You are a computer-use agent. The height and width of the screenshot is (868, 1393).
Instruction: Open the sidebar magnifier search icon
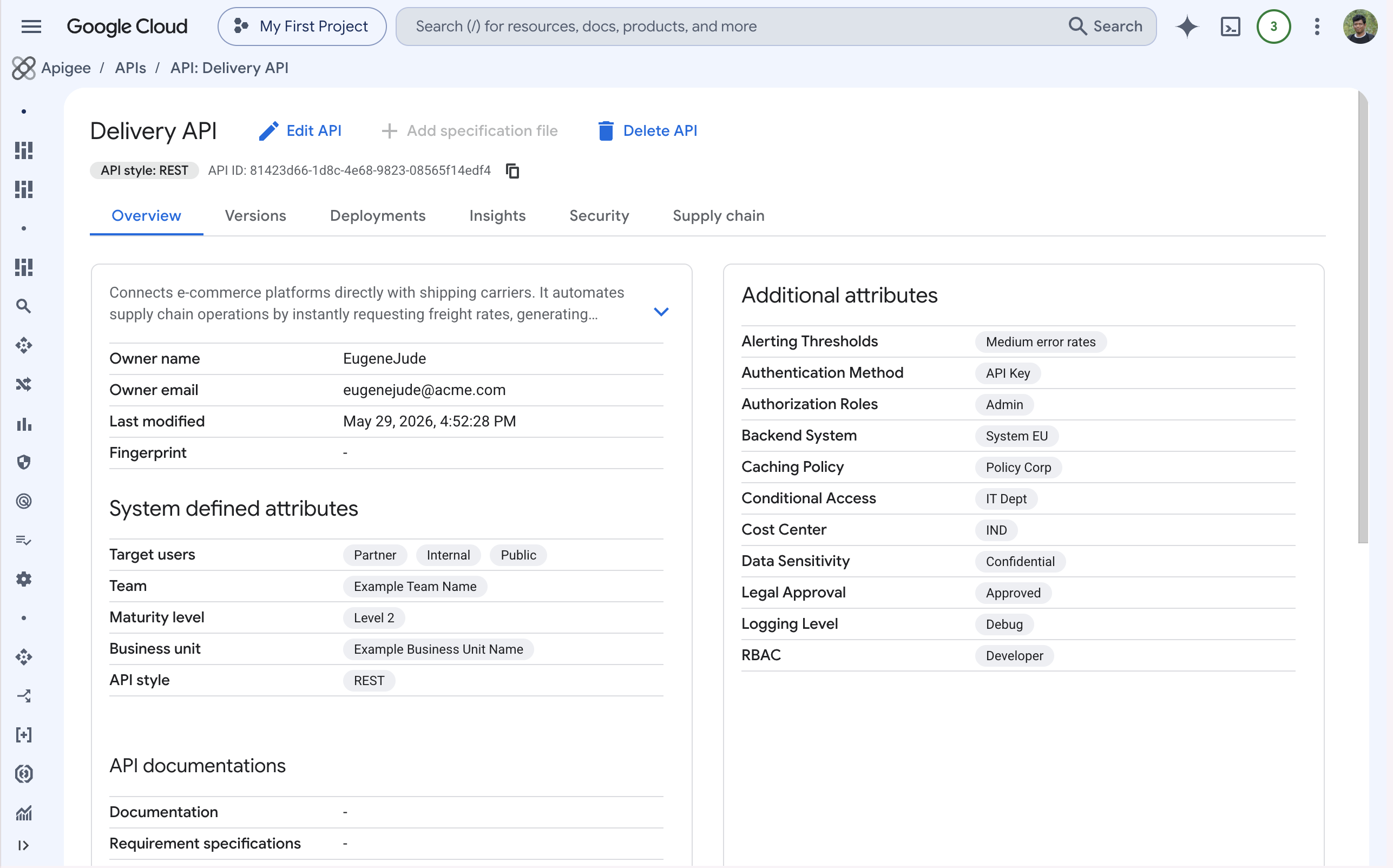tap(23, 306)
